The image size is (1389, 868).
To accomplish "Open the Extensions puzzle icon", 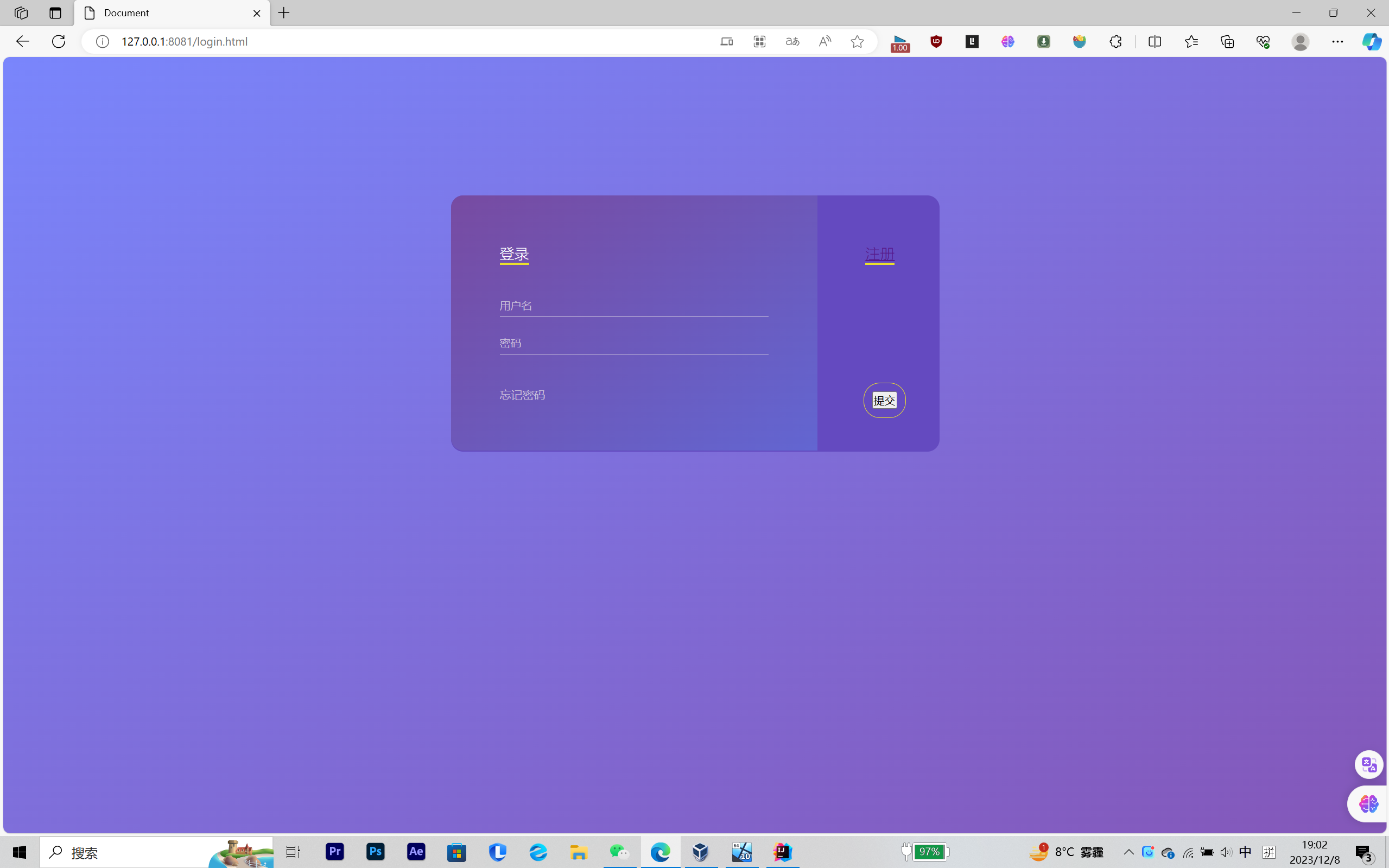I will click(x=1115, y=41).
